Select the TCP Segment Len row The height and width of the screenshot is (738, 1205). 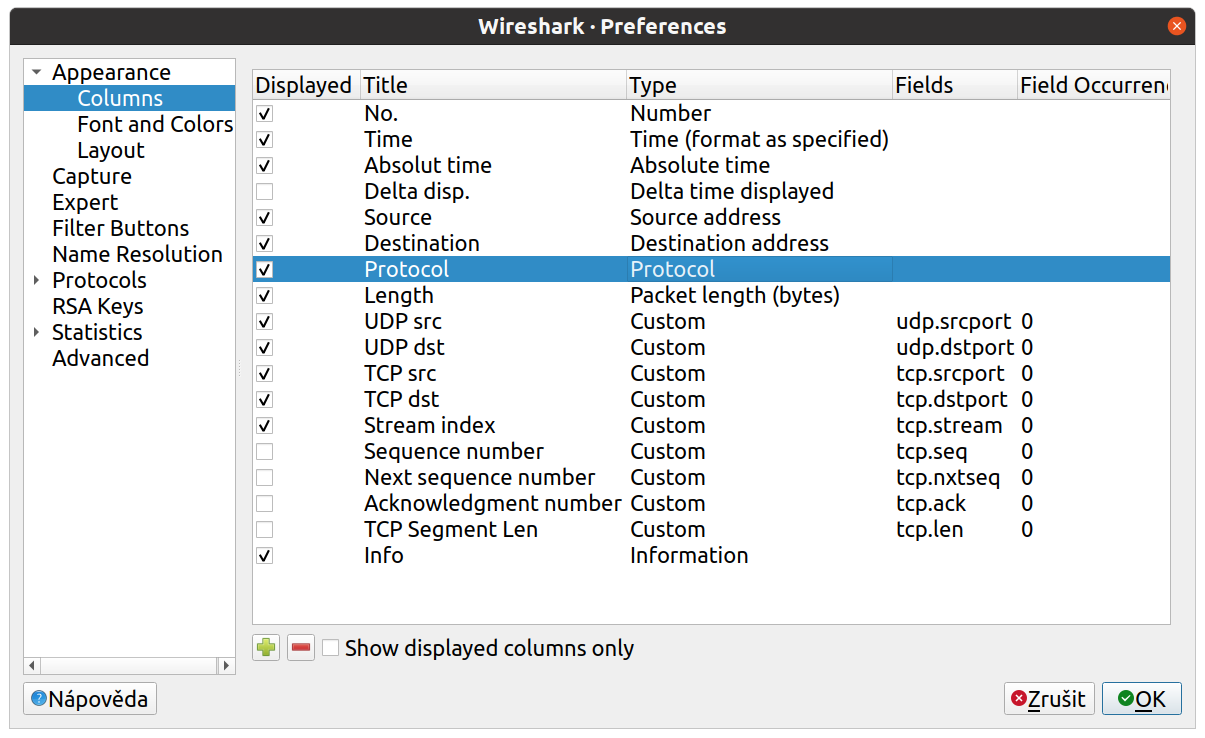711,529
